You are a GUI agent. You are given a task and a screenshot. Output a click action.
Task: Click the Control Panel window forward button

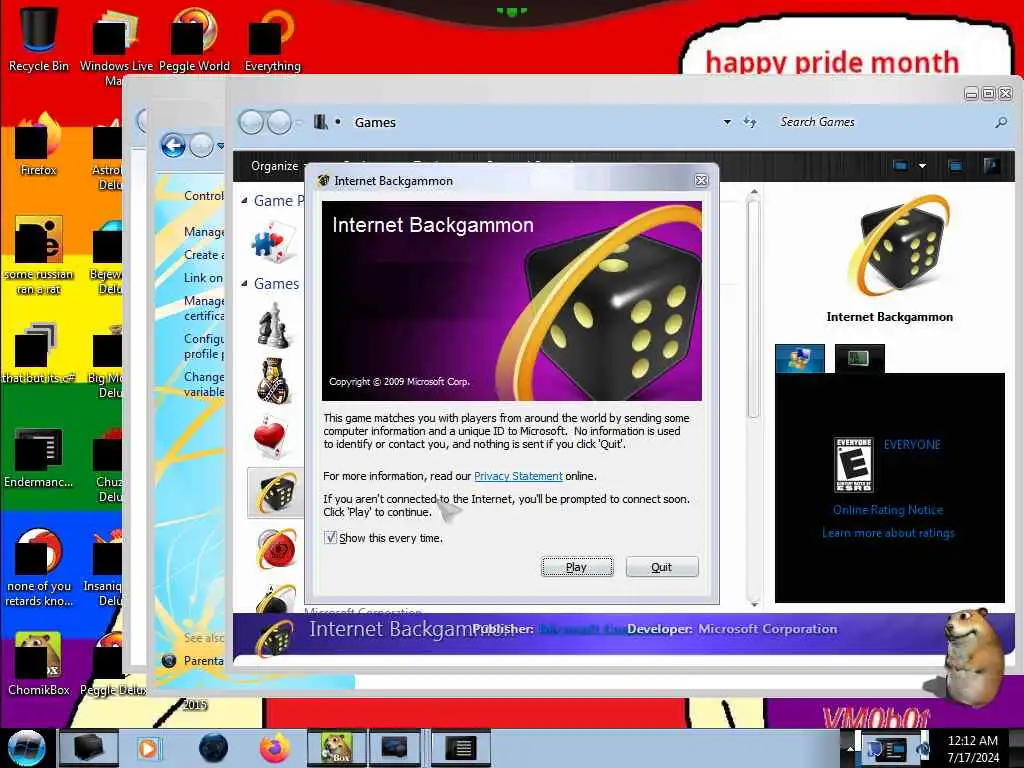tap(202, 146)
